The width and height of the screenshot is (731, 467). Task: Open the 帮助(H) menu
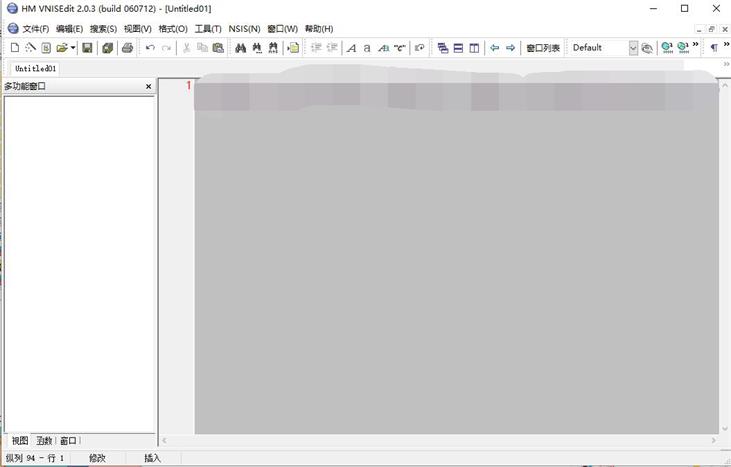319,29
